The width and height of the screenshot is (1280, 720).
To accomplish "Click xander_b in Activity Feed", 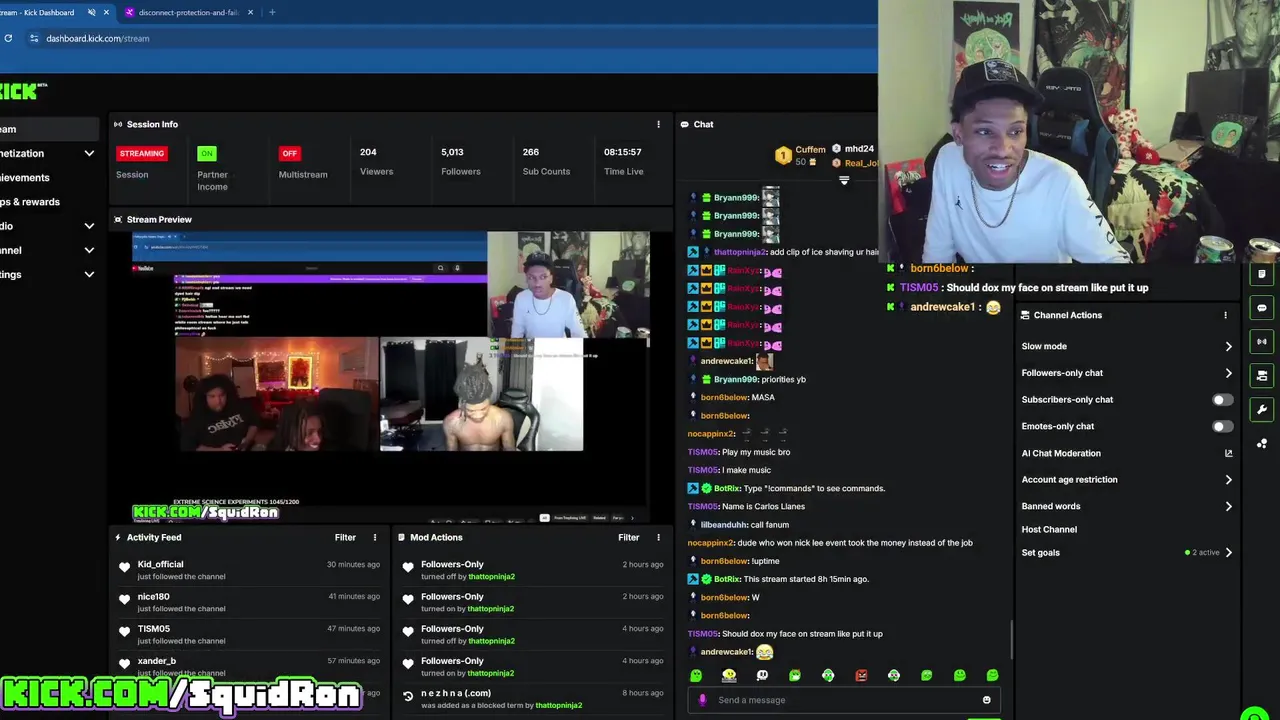I will click(157, 660).
